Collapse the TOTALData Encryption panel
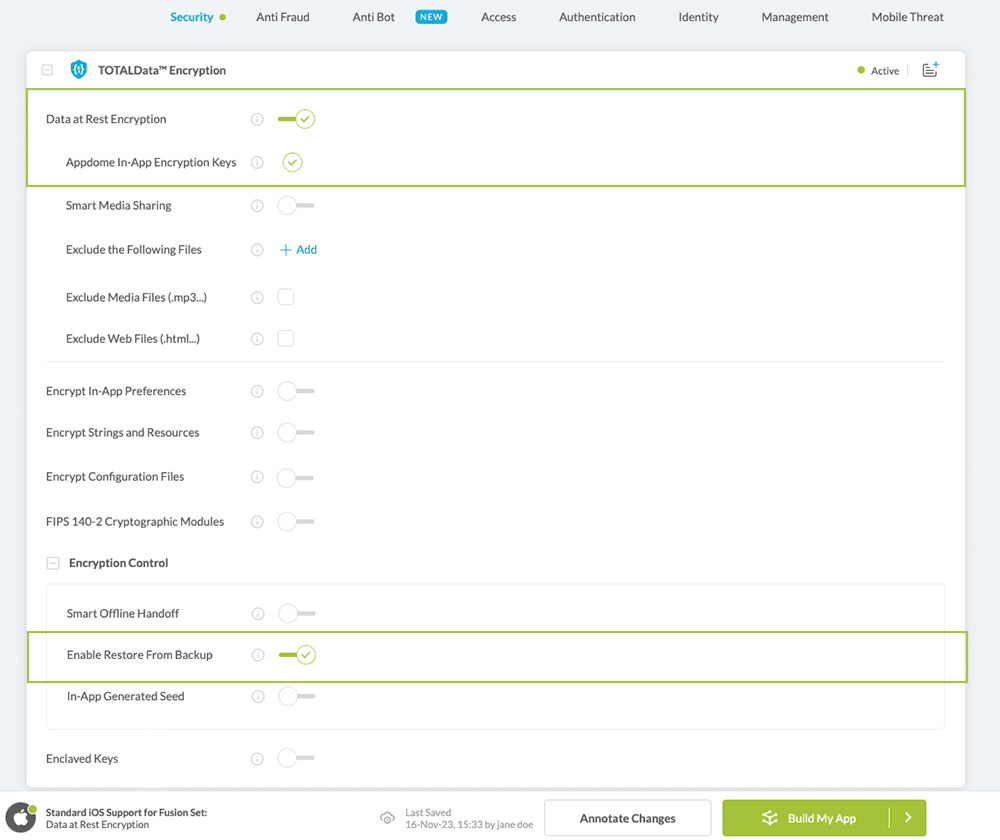1000x840 pixels. pyautogui.click(x=46, y=70)
